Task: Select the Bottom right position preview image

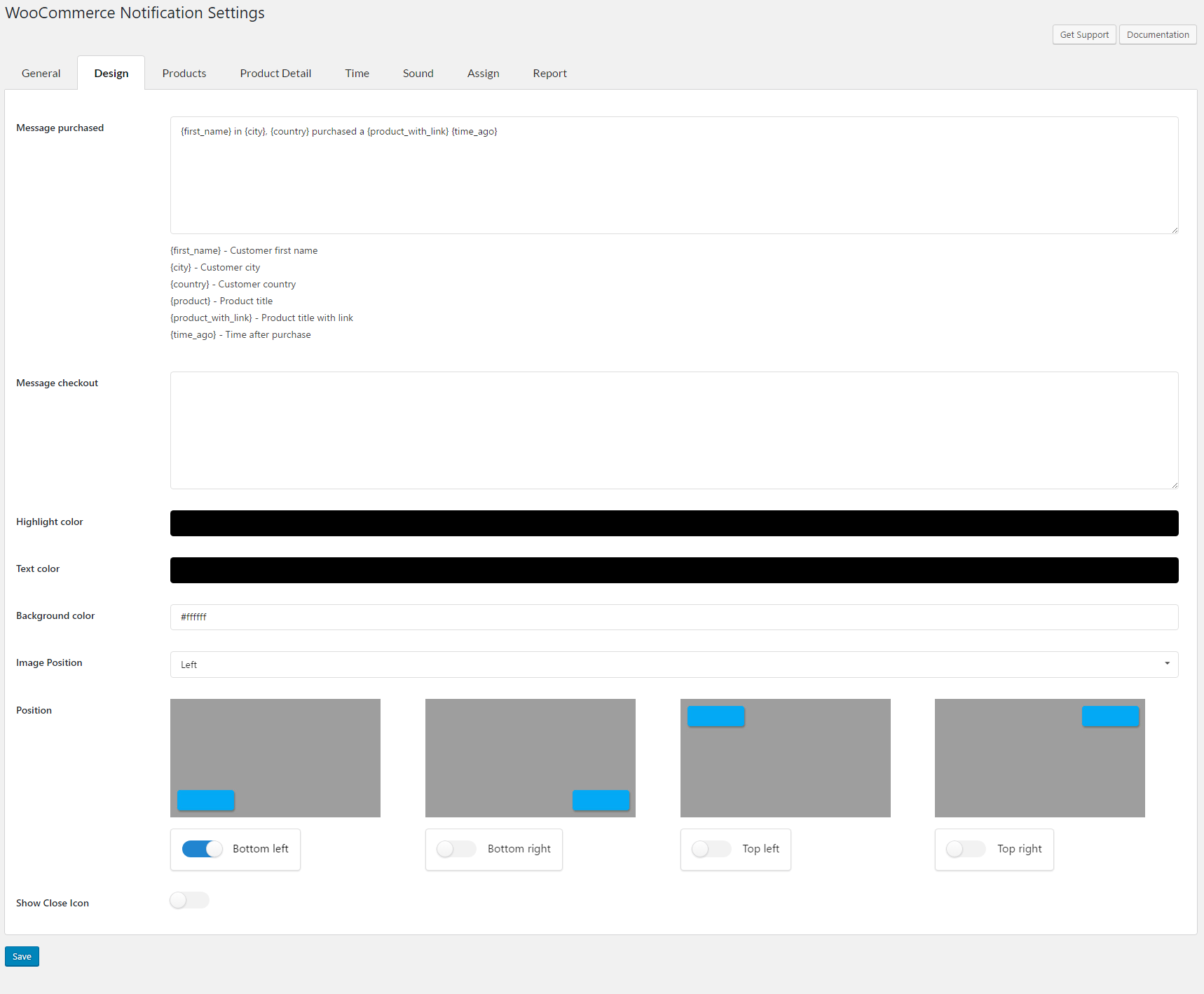Action: click(x=530, y=757)
